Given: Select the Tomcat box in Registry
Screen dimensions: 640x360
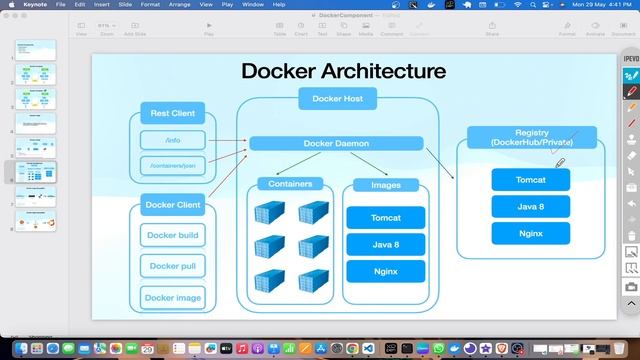Looking at the screenshot, I should 531,180.
